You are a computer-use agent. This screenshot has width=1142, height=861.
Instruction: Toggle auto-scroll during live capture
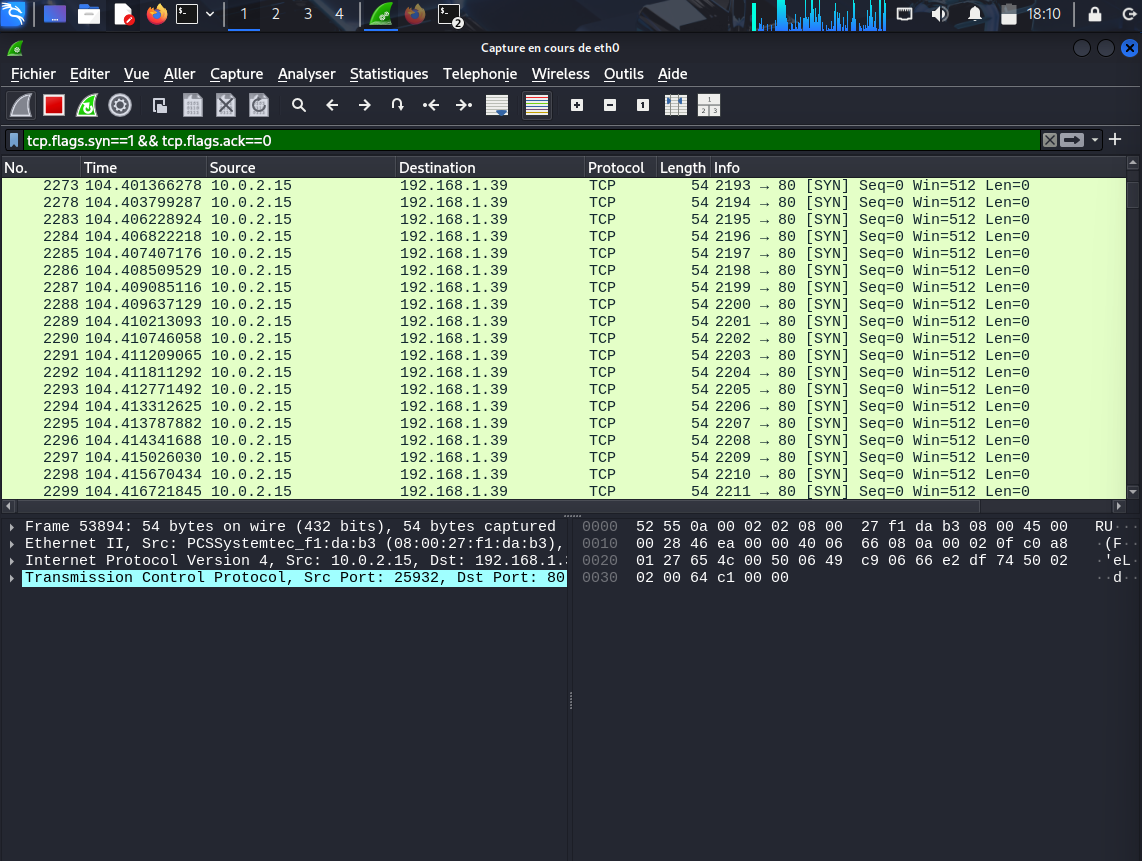497,105
